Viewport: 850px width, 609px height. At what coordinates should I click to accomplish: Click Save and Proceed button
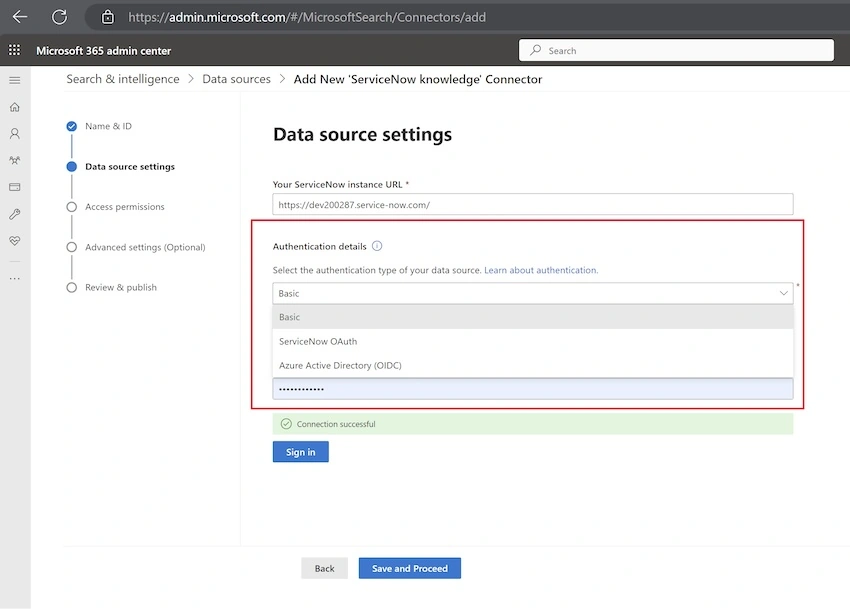pos(410,568)
